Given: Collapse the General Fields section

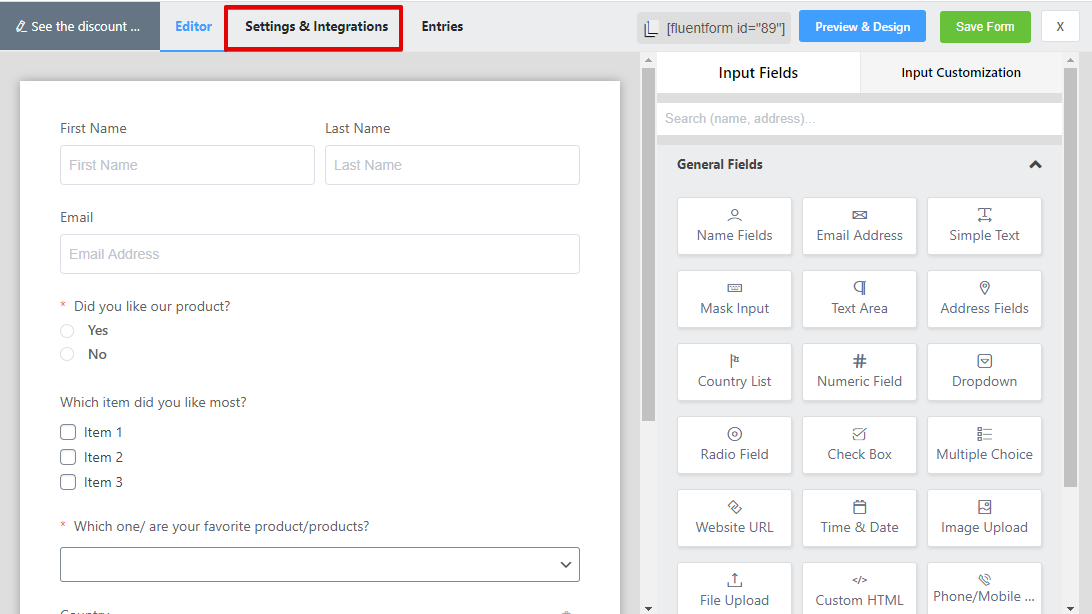Looking at the screenshot, I should tap(1035, 164).
